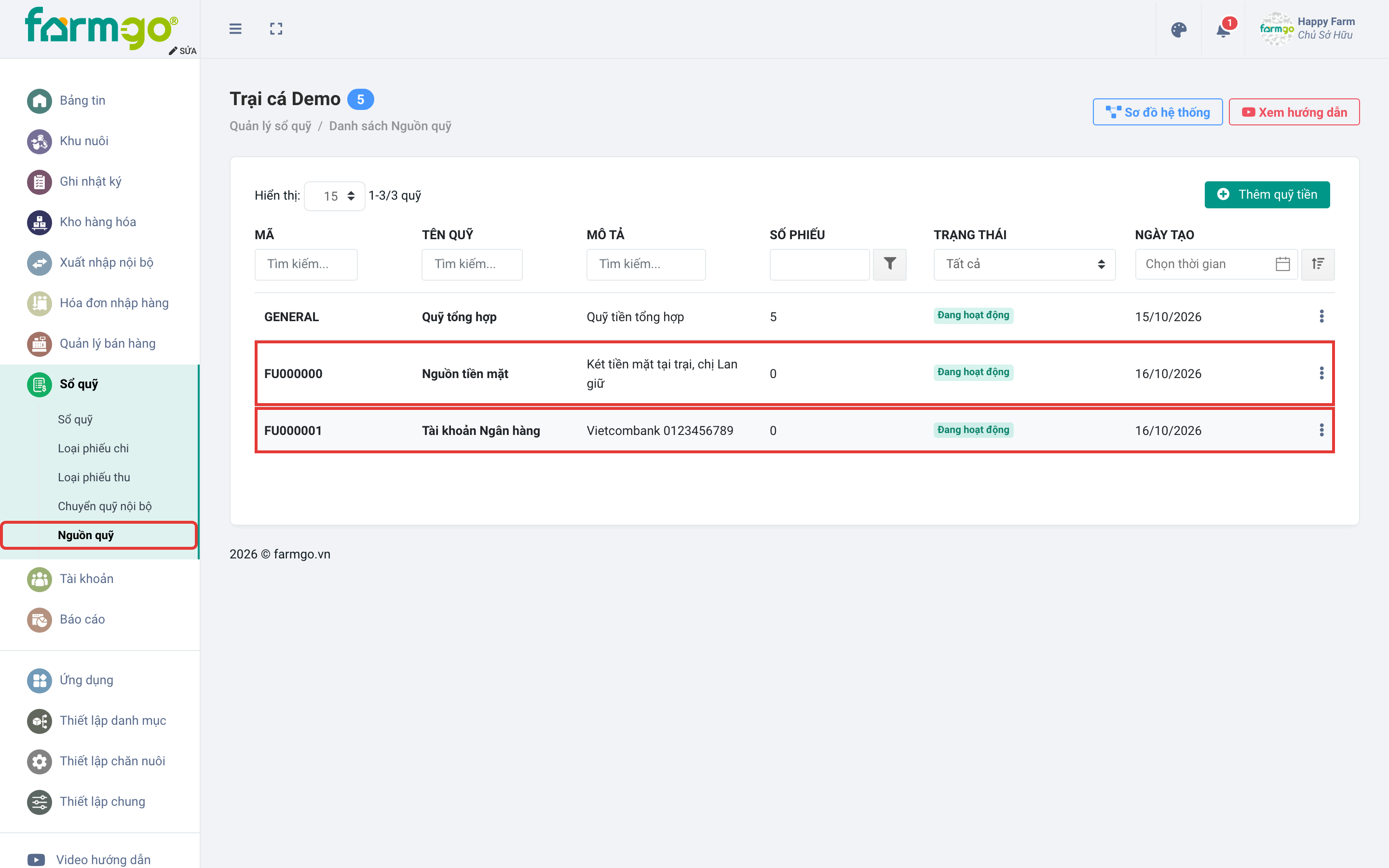The width and height of the screenshot is (1389, 868).
Task: Click the Quản lý bán hàng register icon
Action: (x=40, y=344)
